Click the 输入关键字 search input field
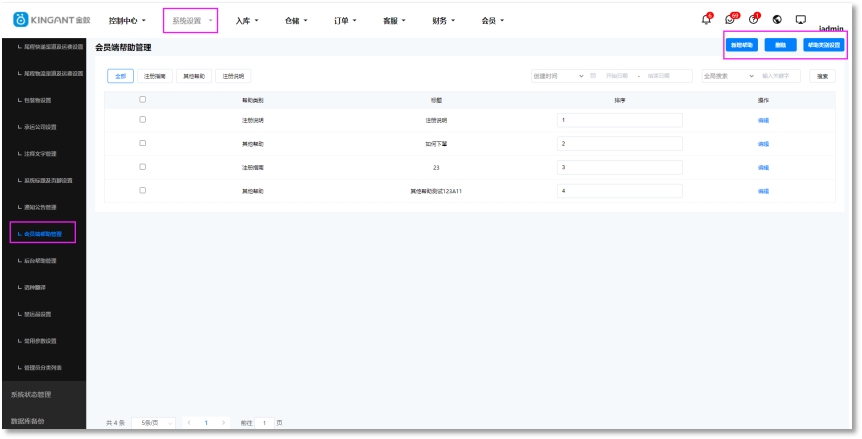This screenshot has width=862, height=439. [780, 76]
